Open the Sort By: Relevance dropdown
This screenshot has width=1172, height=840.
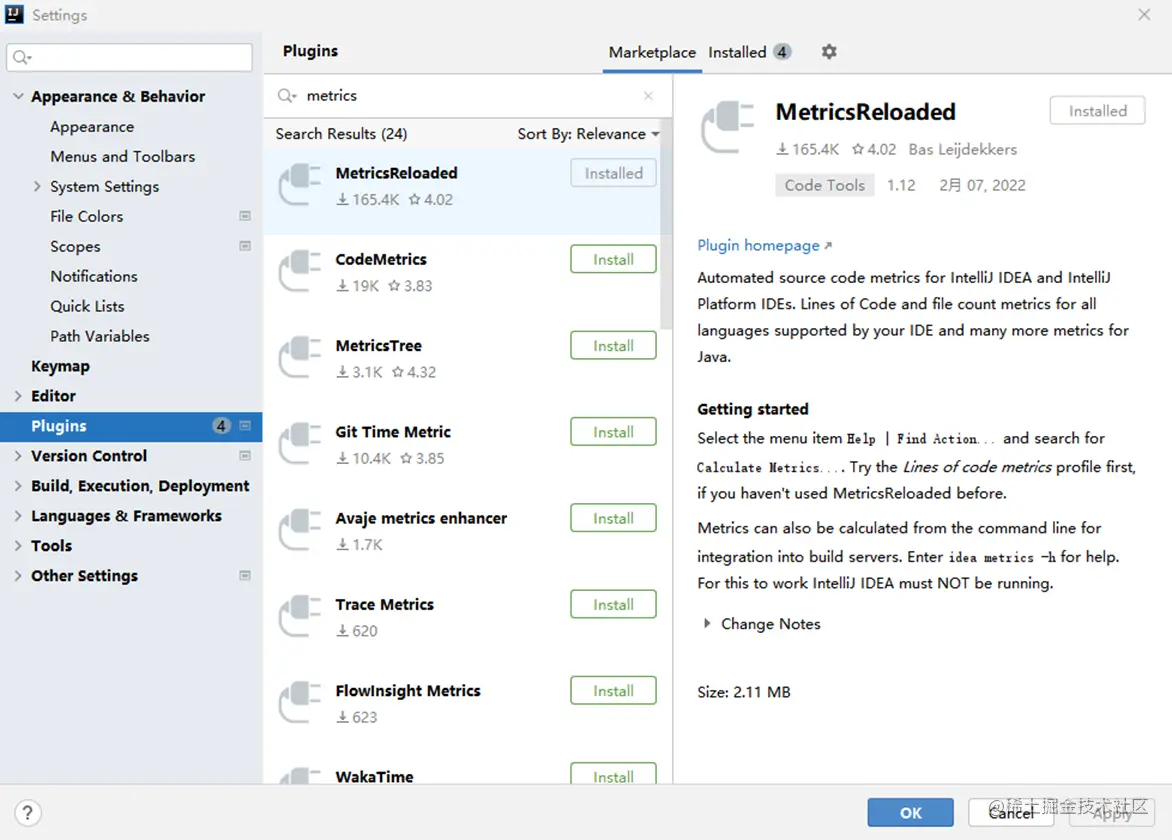tap(588, 134)
